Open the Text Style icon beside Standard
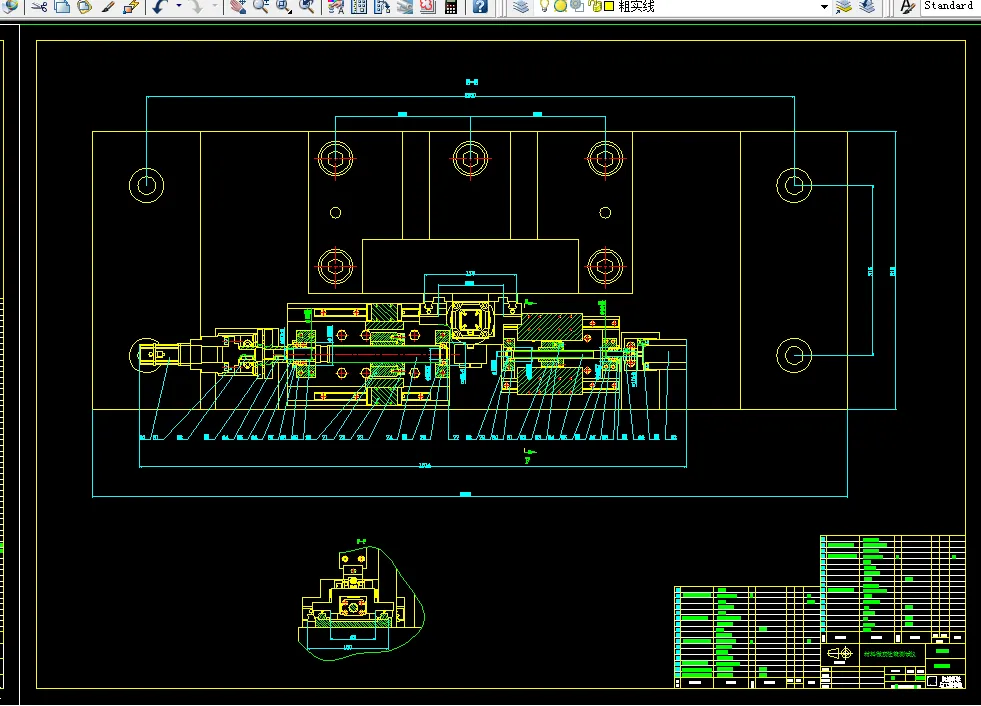The image size is (981, 706). point(907,7)
